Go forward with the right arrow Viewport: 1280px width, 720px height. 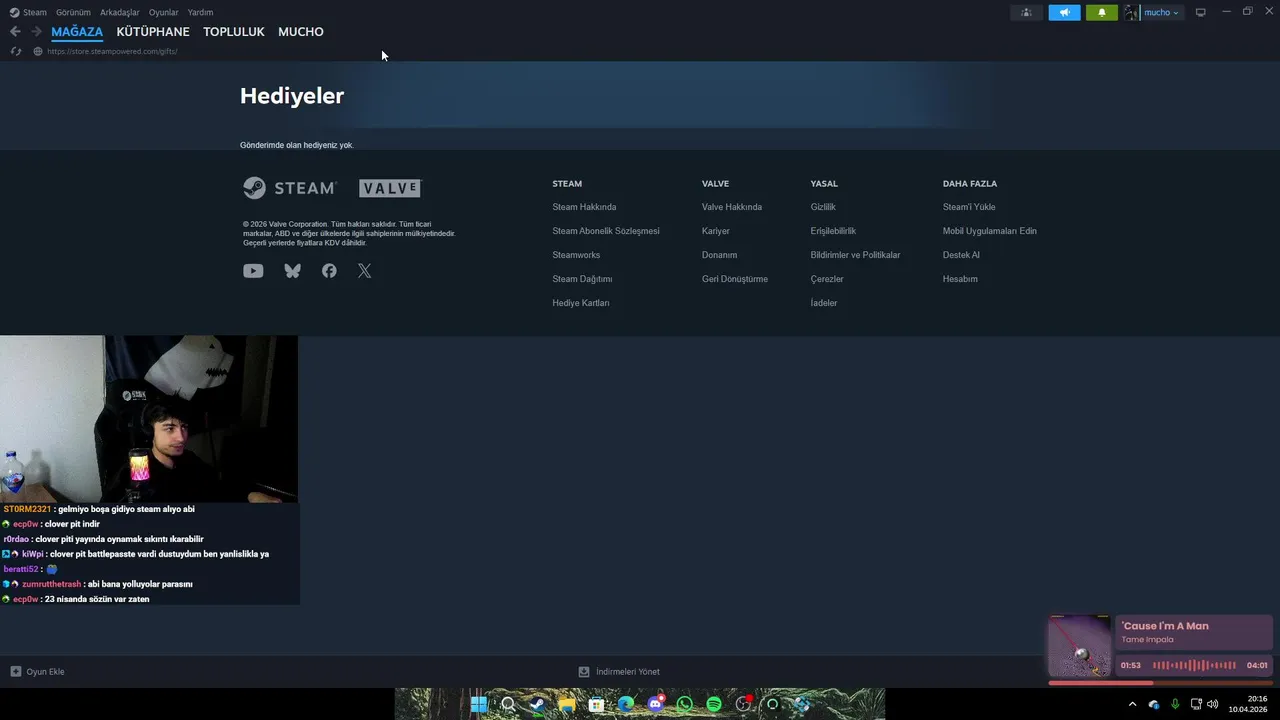coord(37,32)
